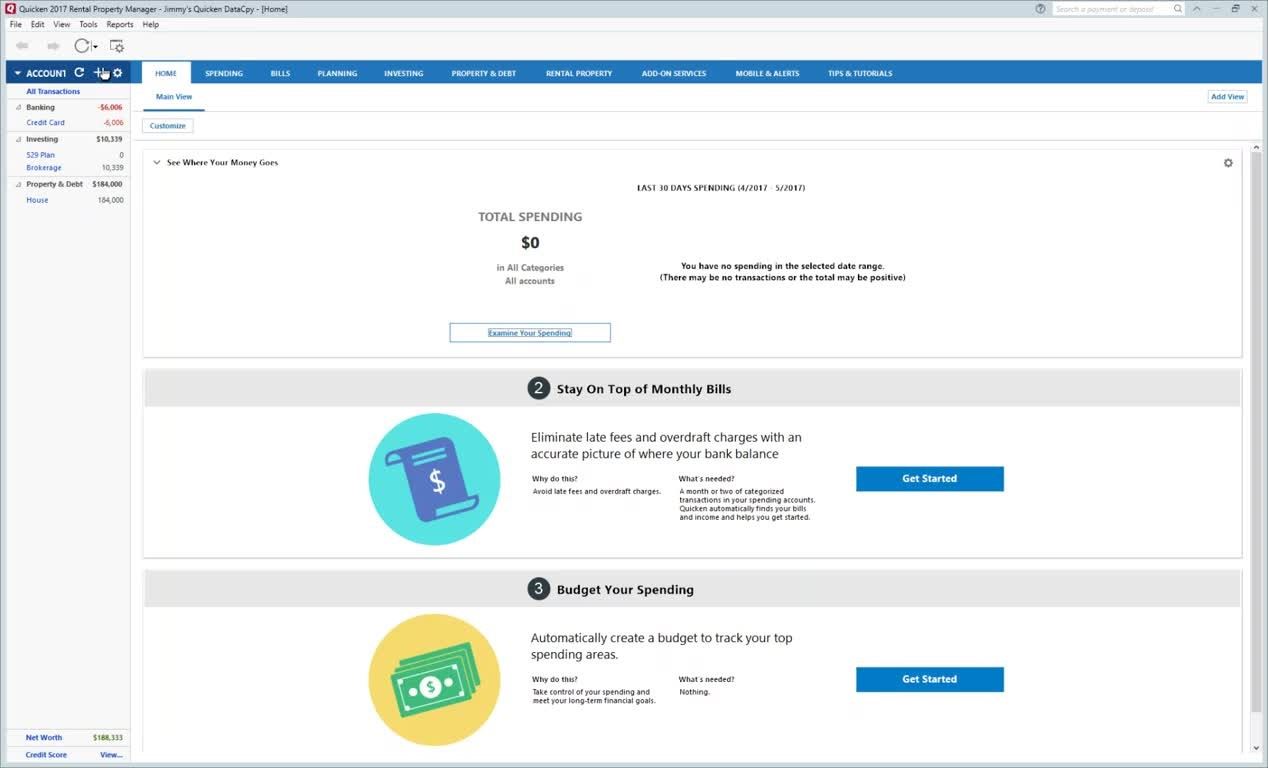1268x768 pixels.
Task: Collapse the See Where Your Money Goes panel
Action: coord(157,162)
